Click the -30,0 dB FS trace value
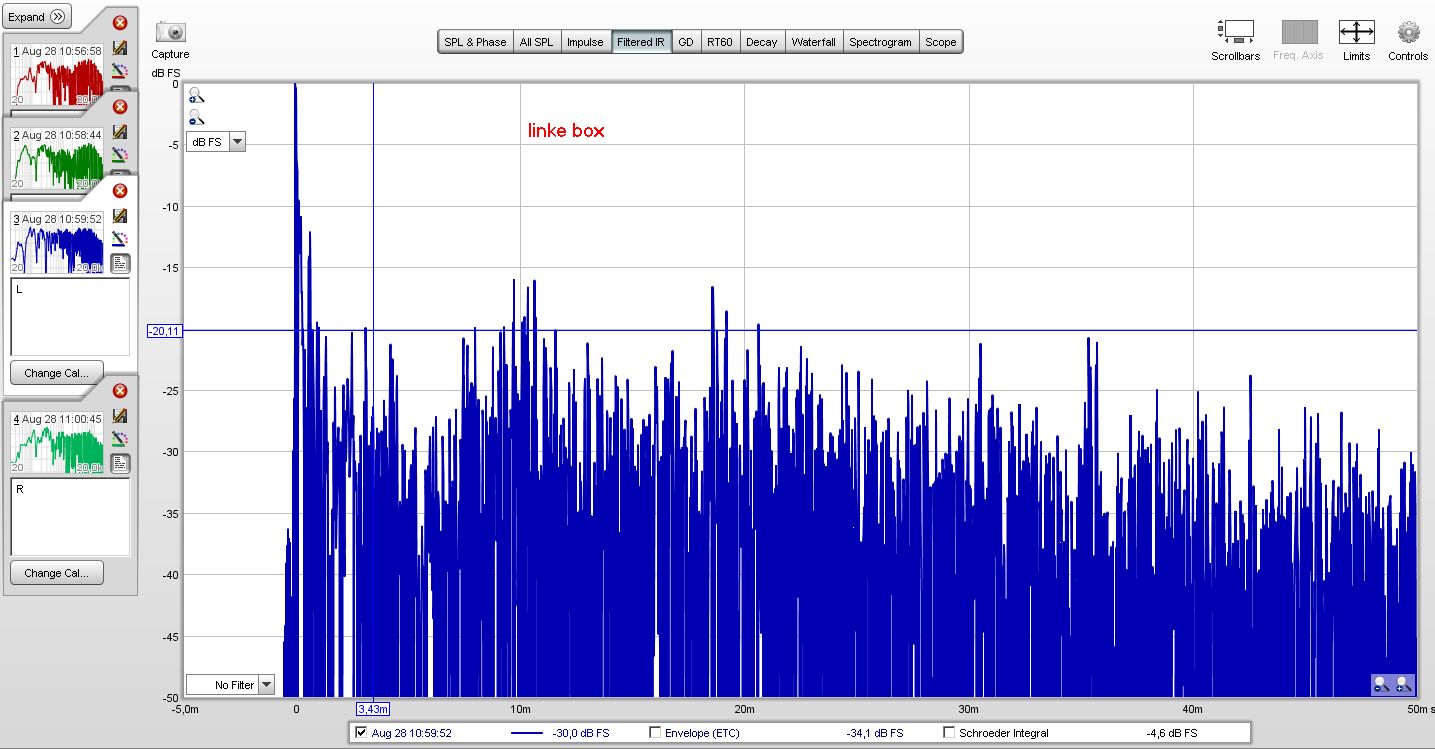Viewport: 1435px width, 749px height. point(580,733)
